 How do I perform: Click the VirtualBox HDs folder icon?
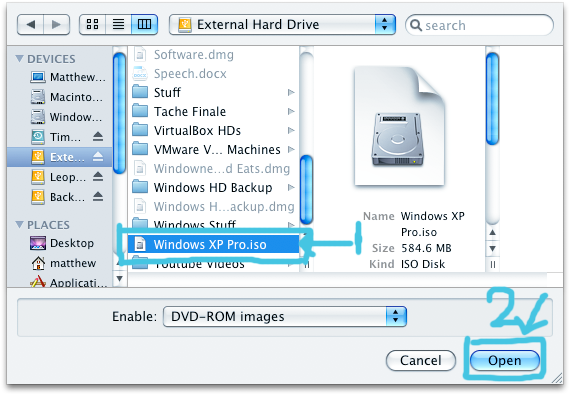point(140,130)
